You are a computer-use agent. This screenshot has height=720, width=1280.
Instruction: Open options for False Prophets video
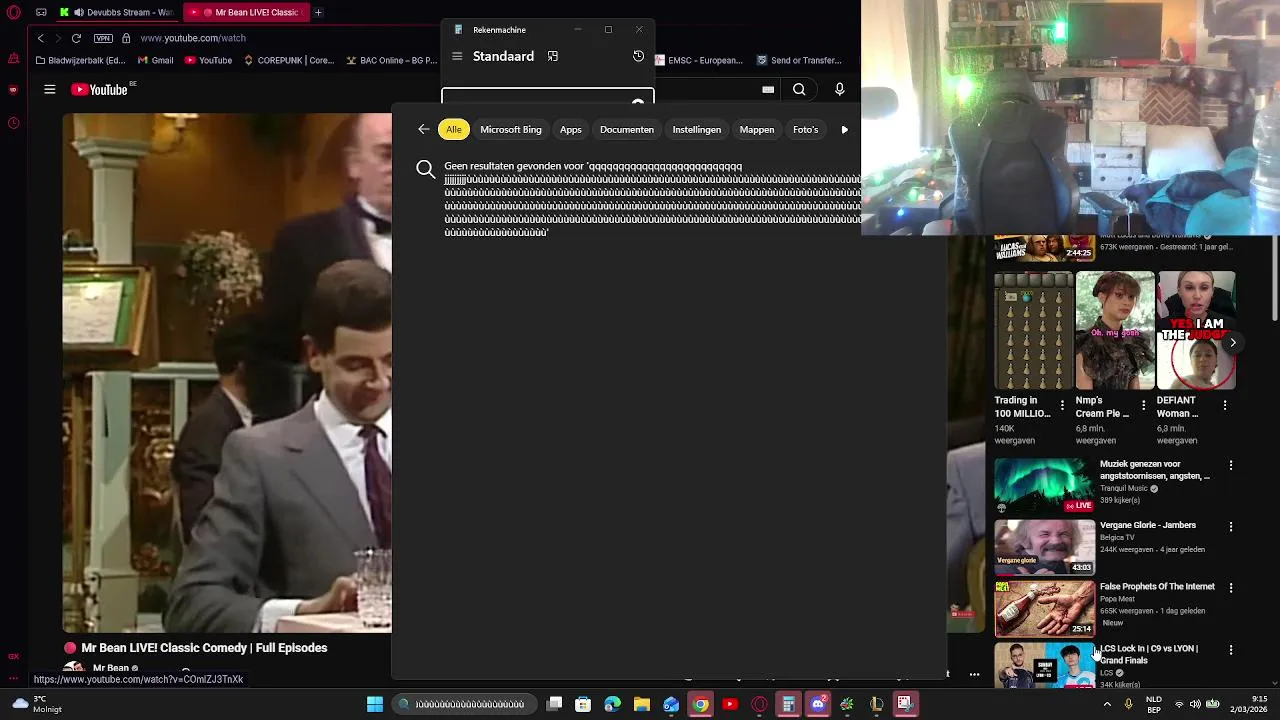click(x=1231, y=588)
